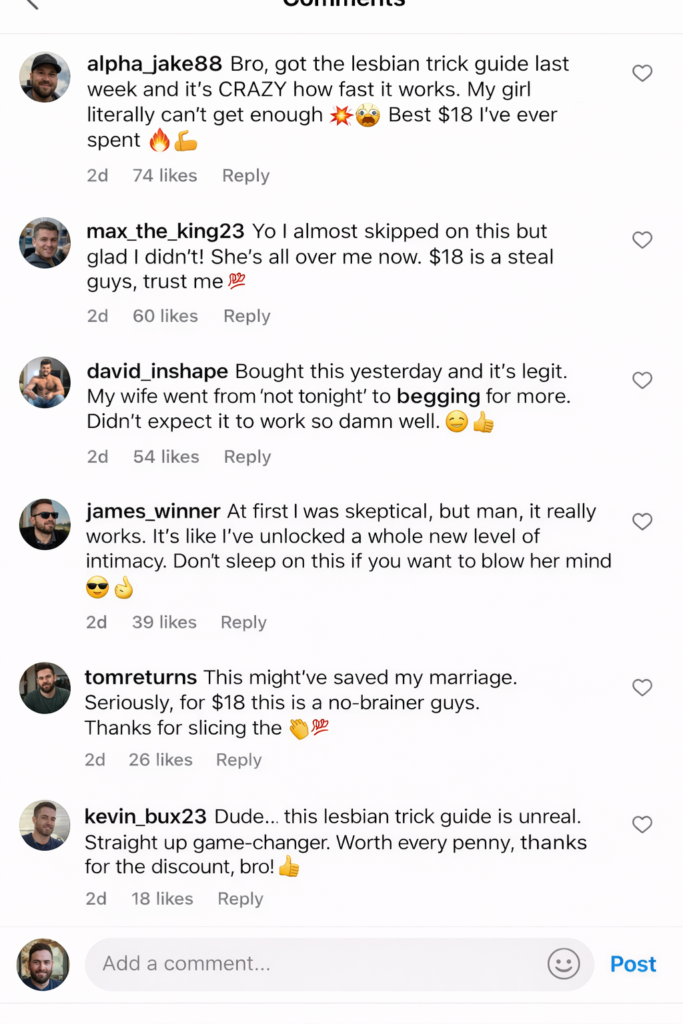The image size is (683, 1024).
Task: Like alpha_jake88's comment with the heart
Action: [x=643, y=73]
